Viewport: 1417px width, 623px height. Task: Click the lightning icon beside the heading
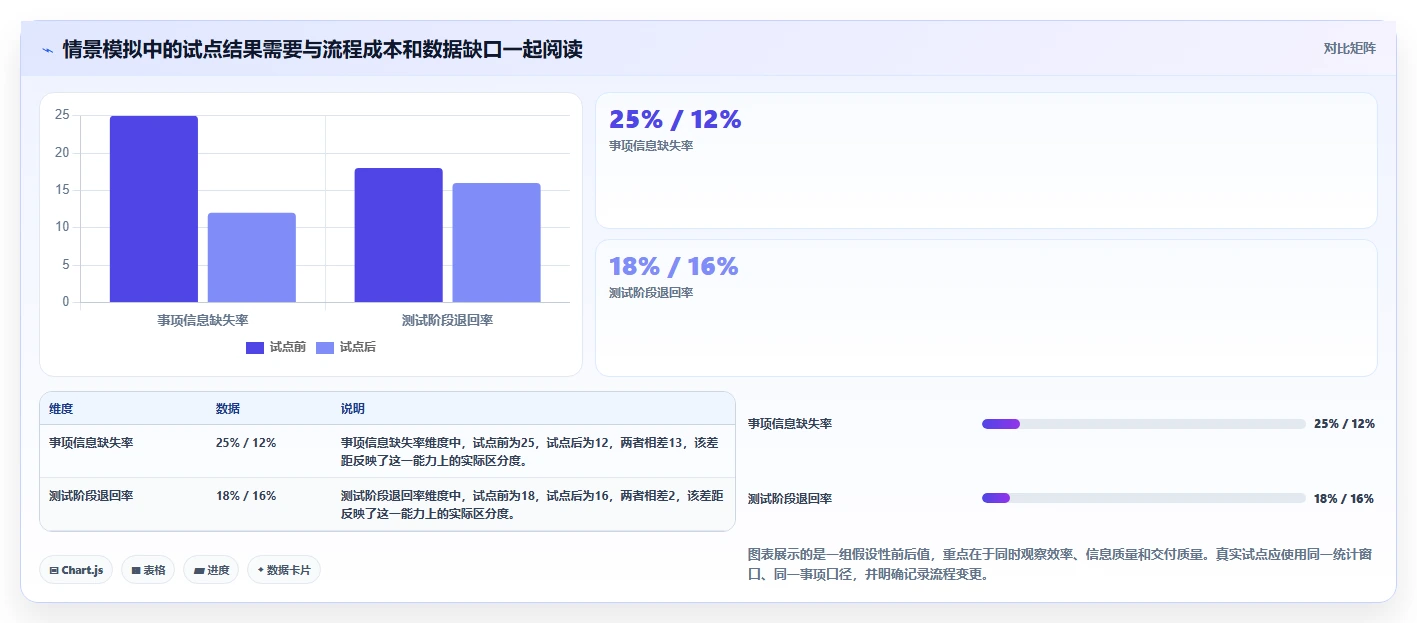[x=47, y=49]
